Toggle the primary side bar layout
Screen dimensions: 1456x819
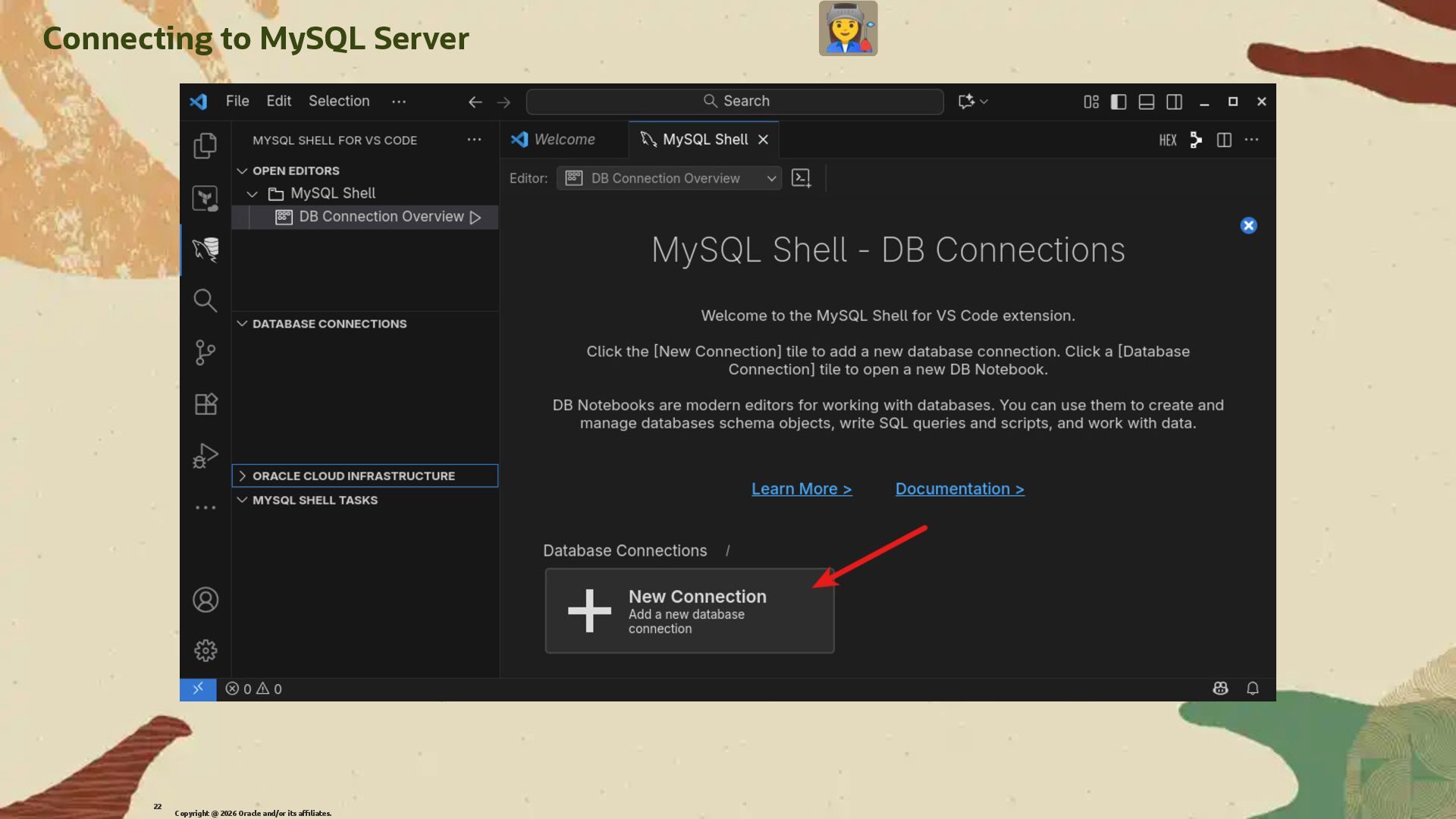[1119, 102]
